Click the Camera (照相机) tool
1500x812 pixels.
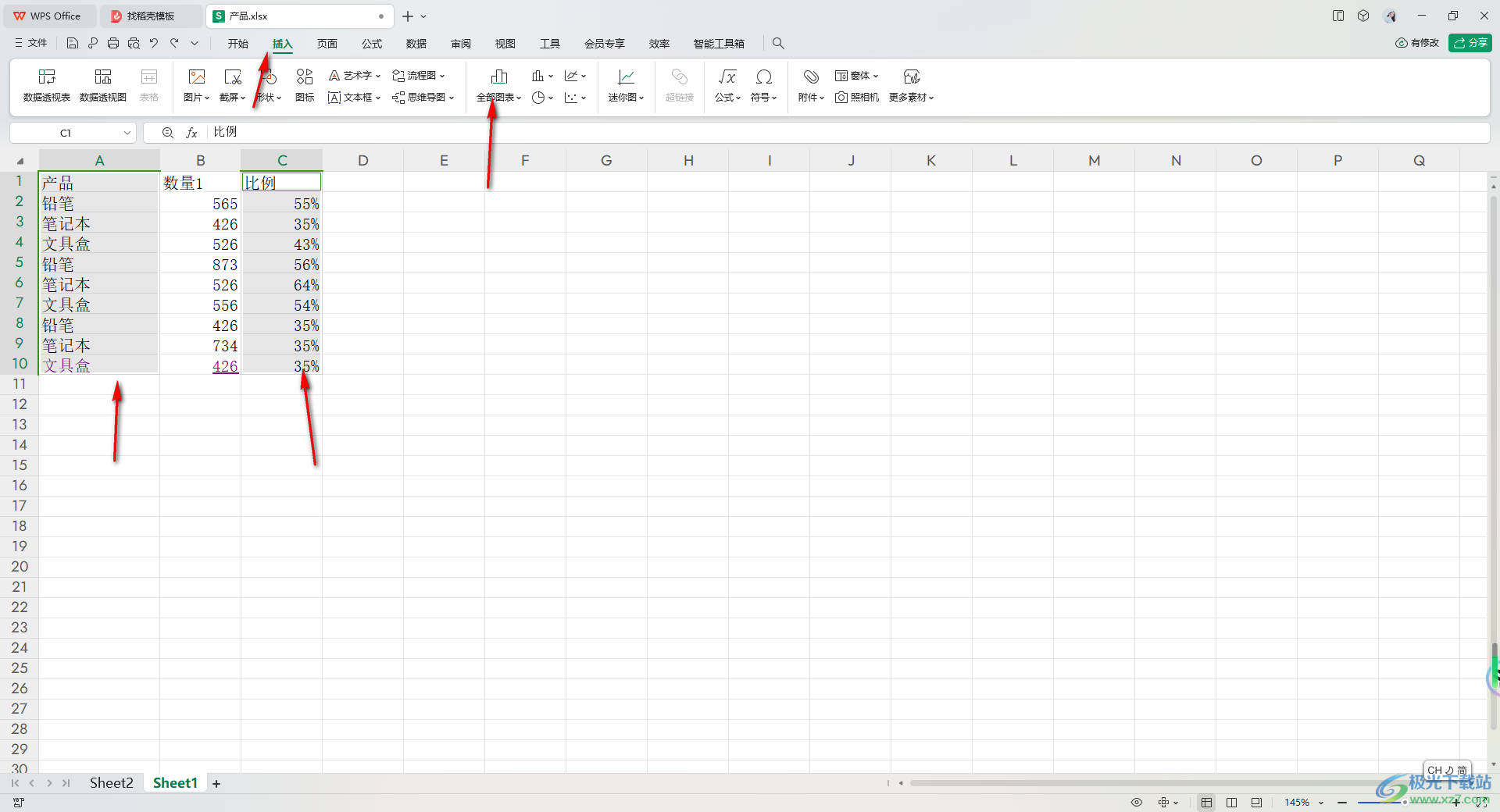(x=857, y=98)
